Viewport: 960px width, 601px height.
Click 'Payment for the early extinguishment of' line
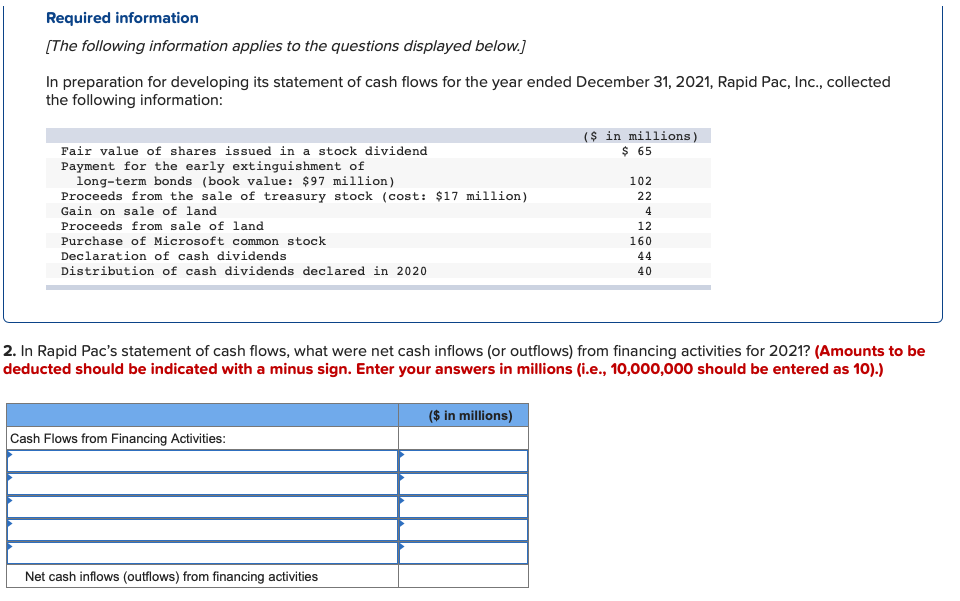(212, 166)
